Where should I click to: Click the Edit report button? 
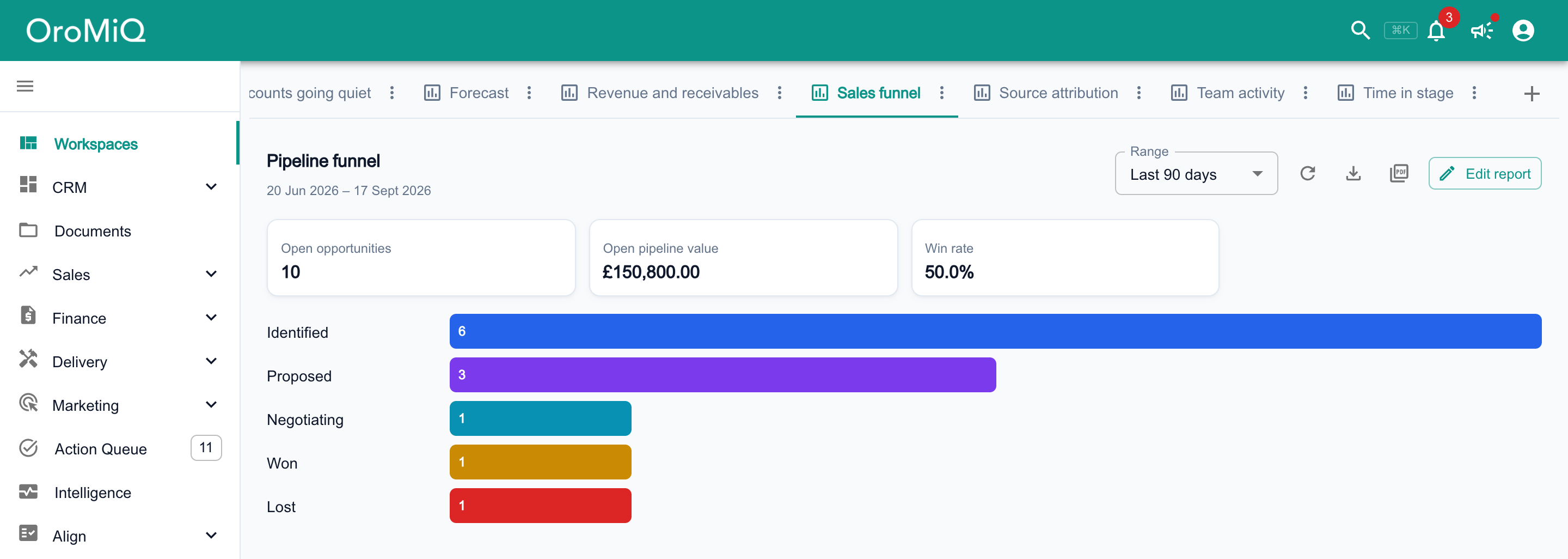pos(1485,174)
